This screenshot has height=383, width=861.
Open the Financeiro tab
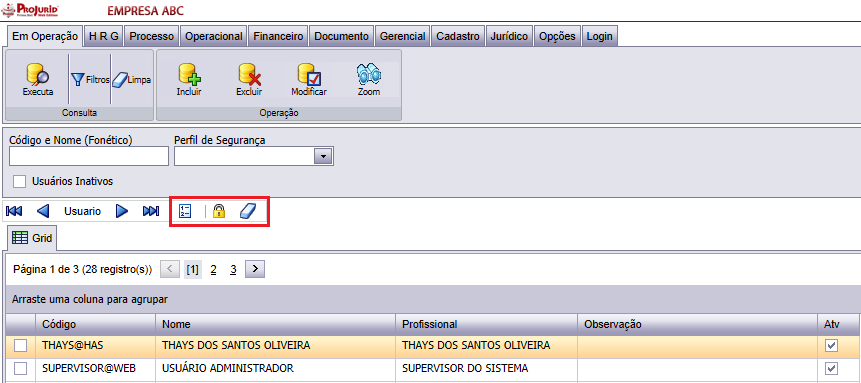[278, 36]
